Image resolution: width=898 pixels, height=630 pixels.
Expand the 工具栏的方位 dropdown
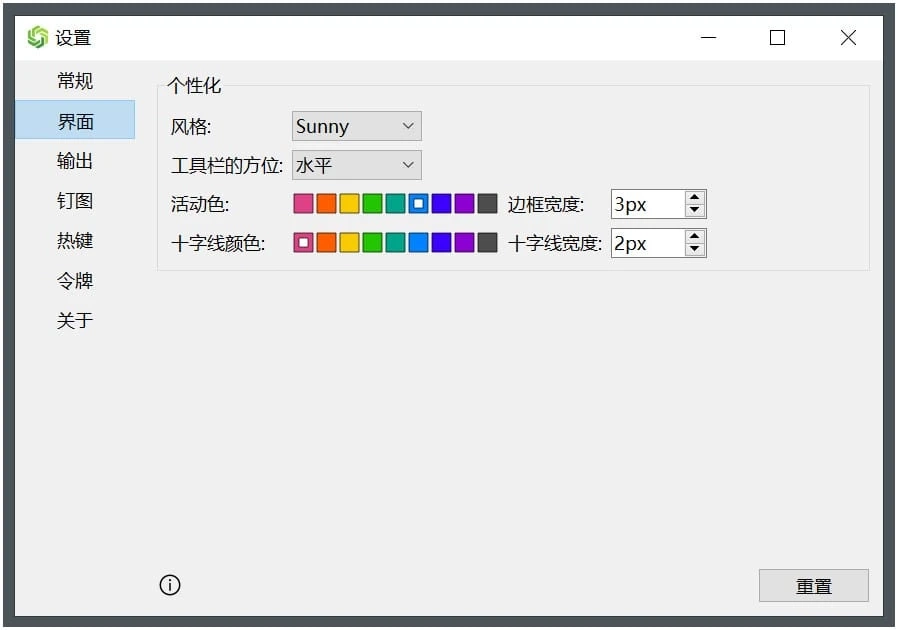(356, 165)
